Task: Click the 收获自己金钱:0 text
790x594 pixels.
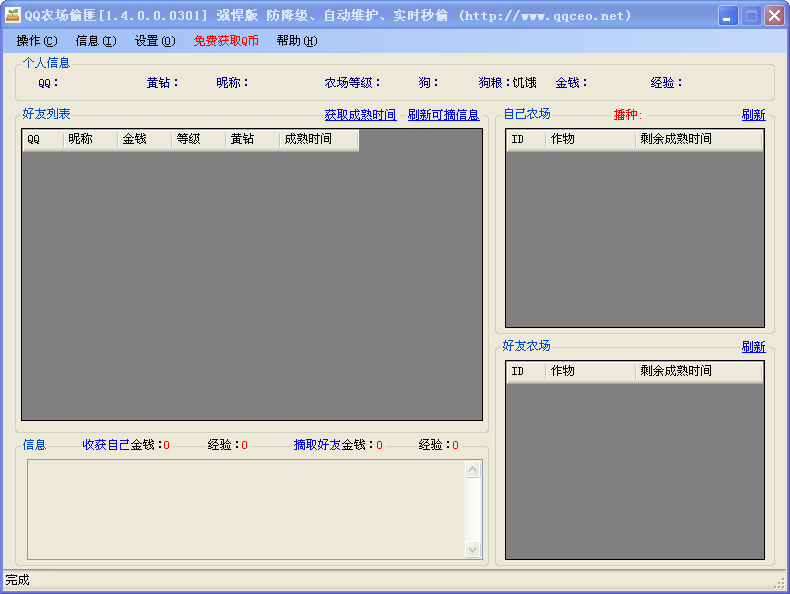Action: tap(126, 445)
